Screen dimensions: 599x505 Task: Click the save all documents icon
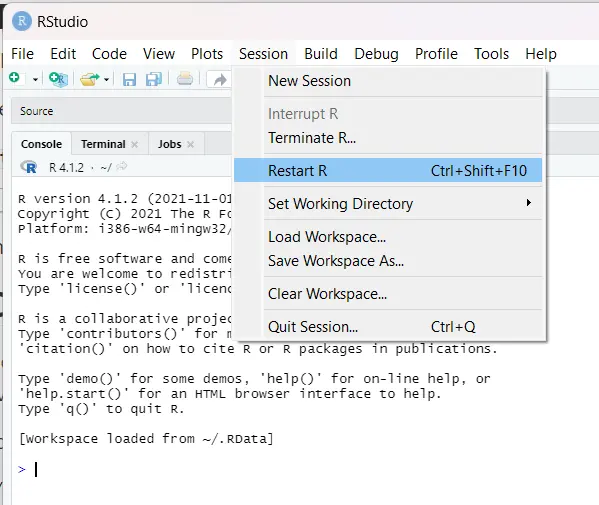[154, 79]
